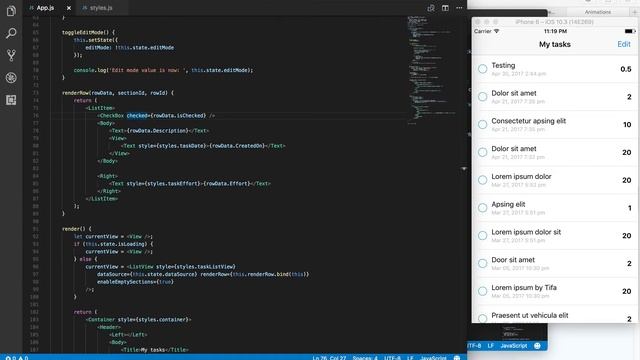Click the simulator Wi-Fi icon
Image resolution: width=640 pixels, height=360 pixels.
[496, 31]
